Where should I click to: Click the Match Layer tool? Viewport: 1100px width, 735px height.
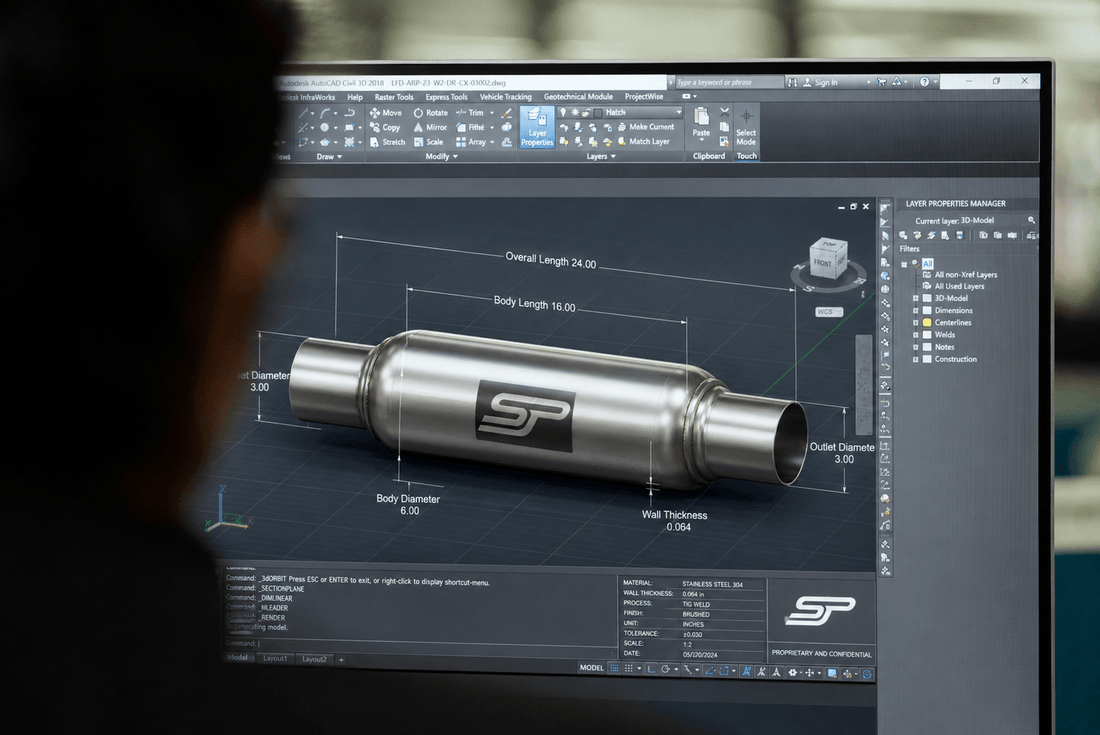click(x=644, y=142)
